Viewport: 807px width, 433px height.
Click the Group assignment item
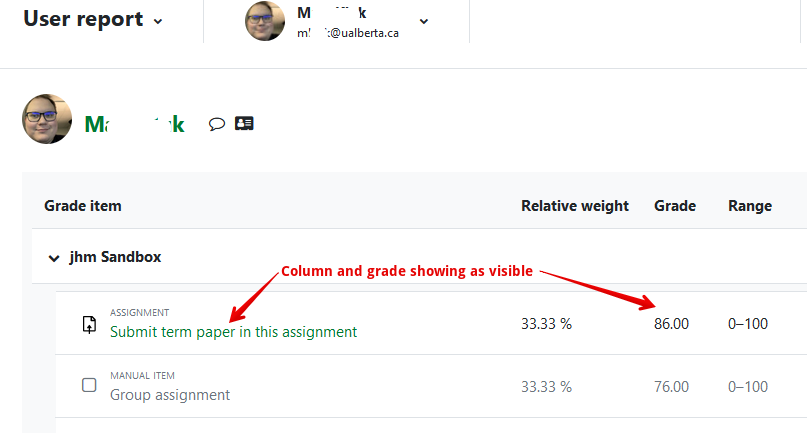pyautogui.click(x=170, y=394)
